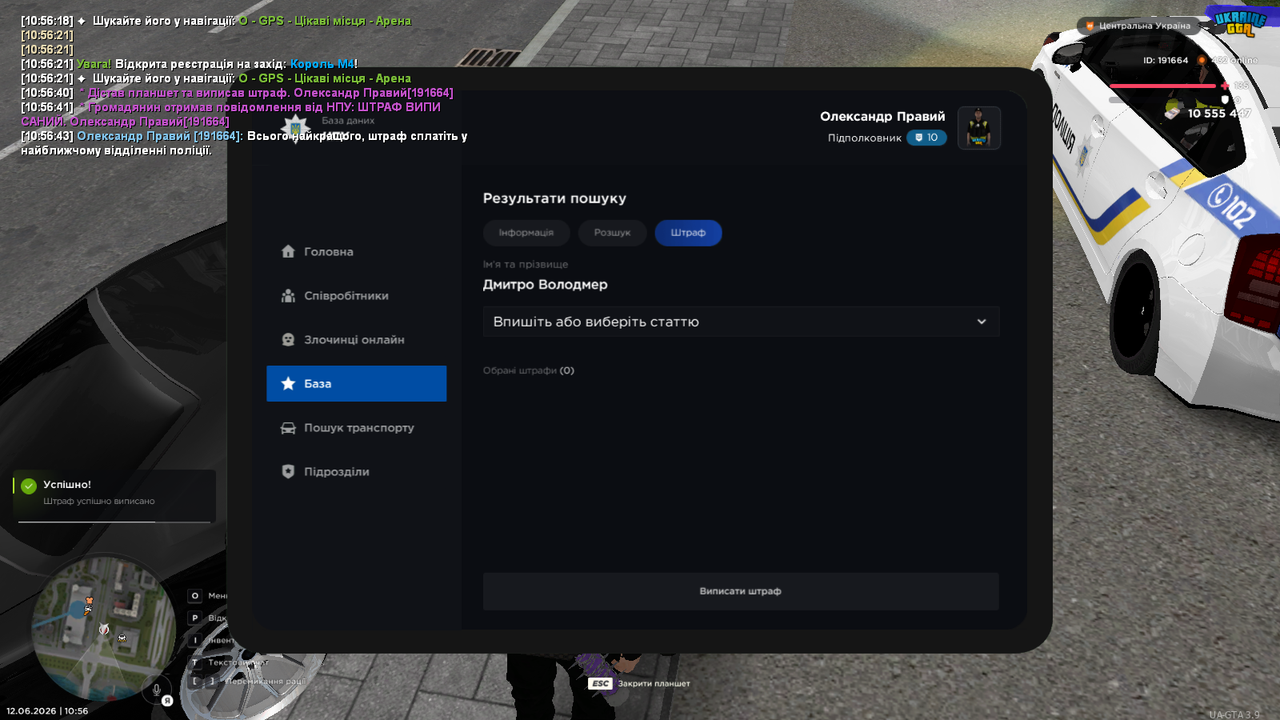Click Закрити планшет label

click(x=654, y=683)
